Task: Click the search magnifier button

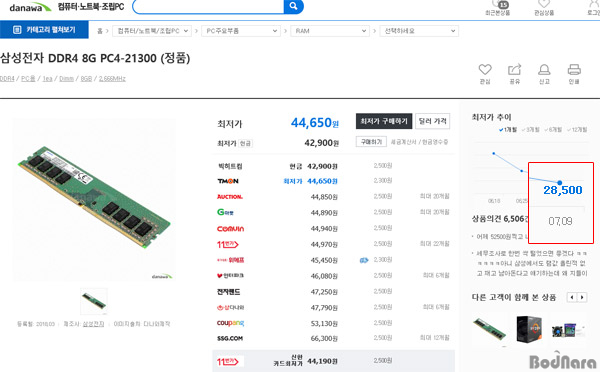Action: (293, 6)
